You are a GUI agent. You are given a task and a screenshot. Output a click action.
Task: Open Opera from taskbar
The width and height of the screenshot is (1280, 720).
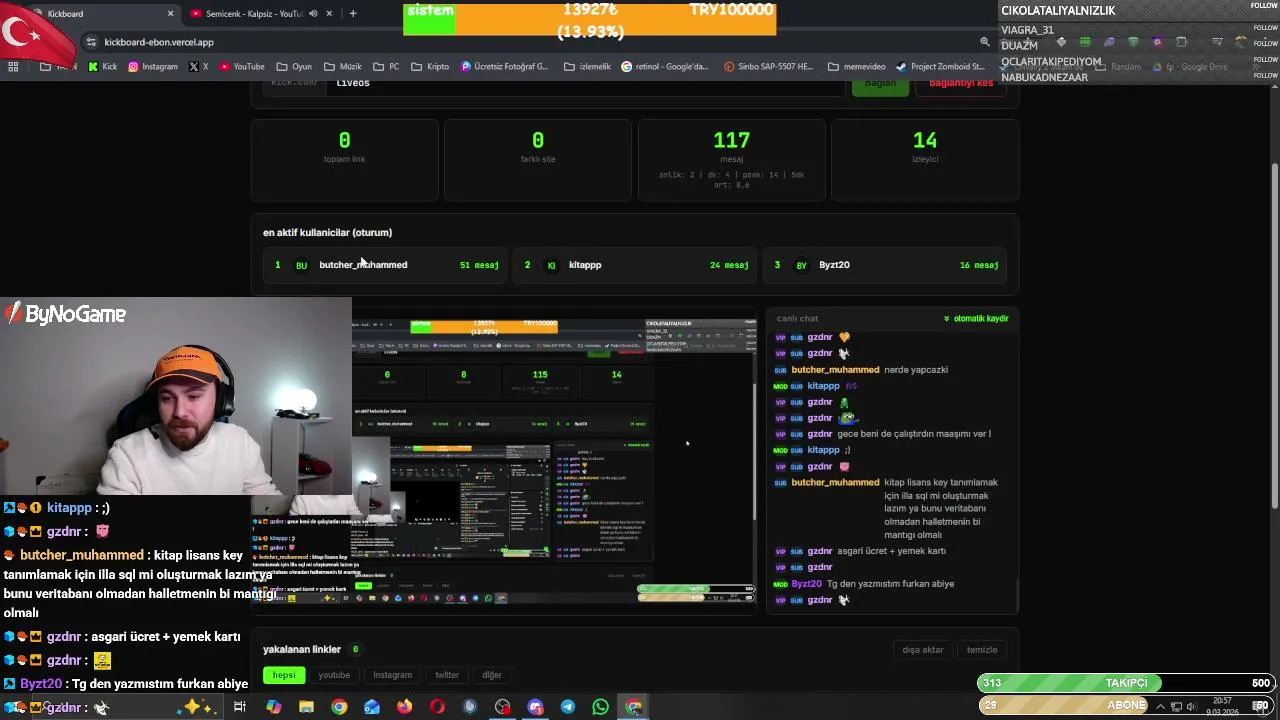point(437,707)
